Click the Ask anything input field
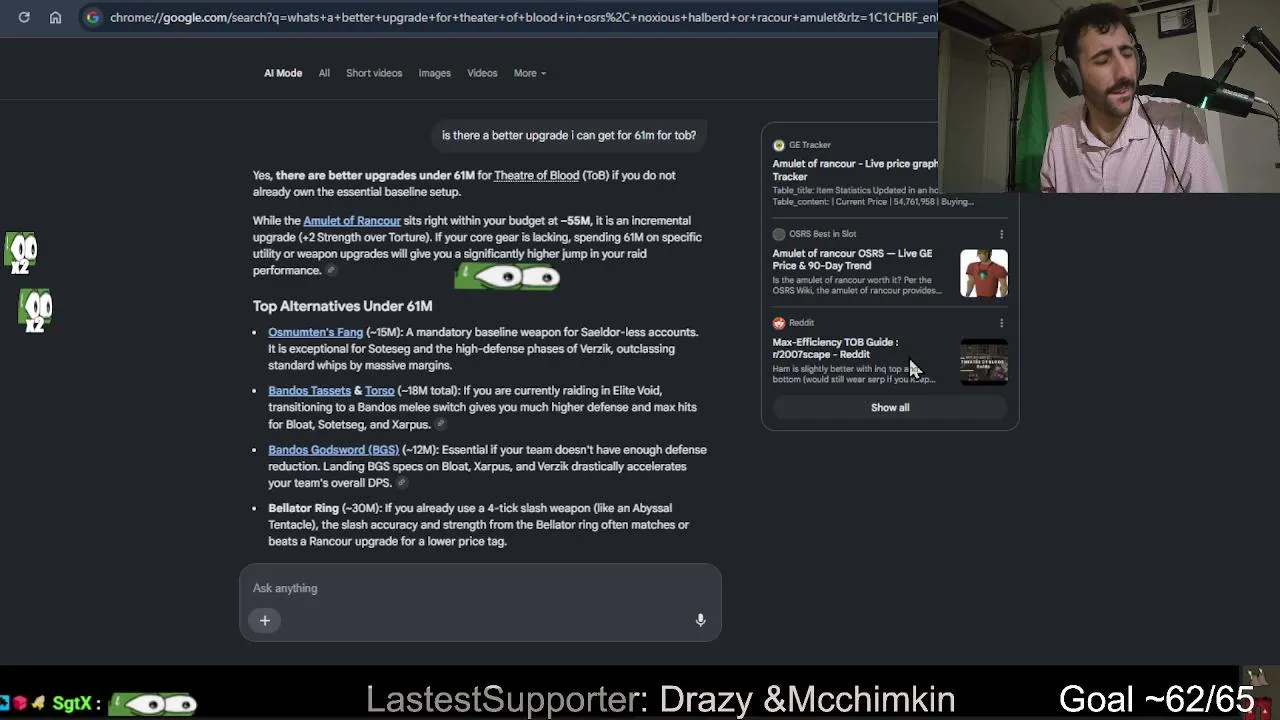The height and width of the screenshot is (720, 1280). point(480,588)
